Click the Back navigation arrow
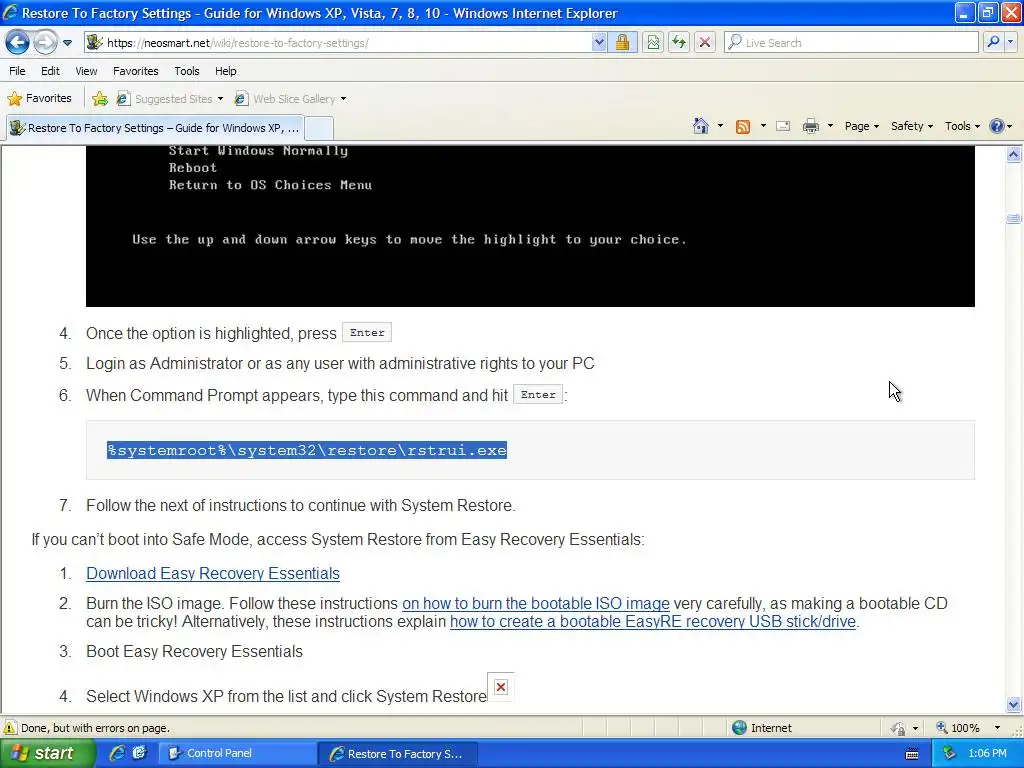 click(17, 43)
